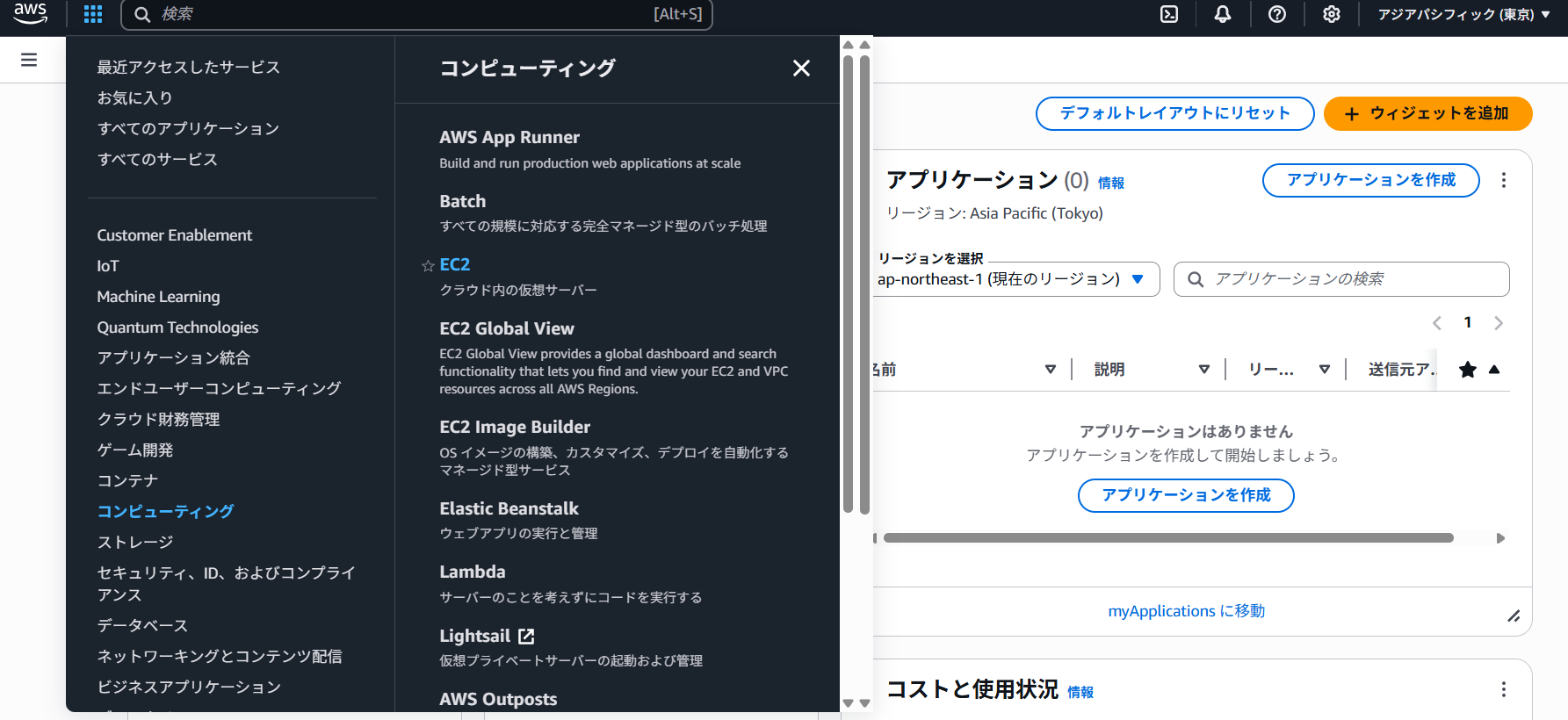Choose データベース category
This screenshot has height=720, width=1568.
[x=142, y=626]
